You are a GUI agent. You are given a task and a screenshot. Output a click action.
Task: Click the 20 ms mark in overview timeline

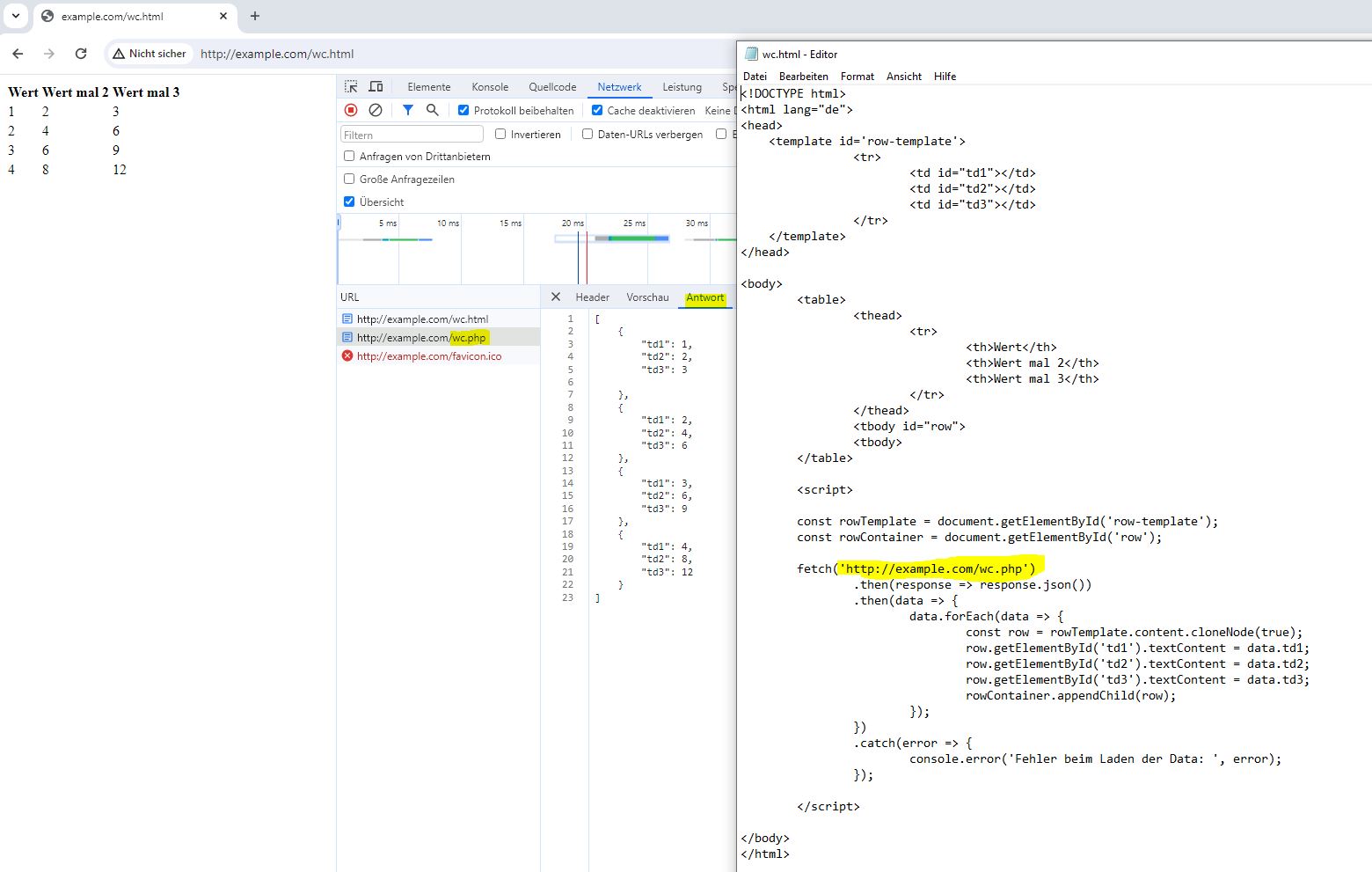click(573, 223)
